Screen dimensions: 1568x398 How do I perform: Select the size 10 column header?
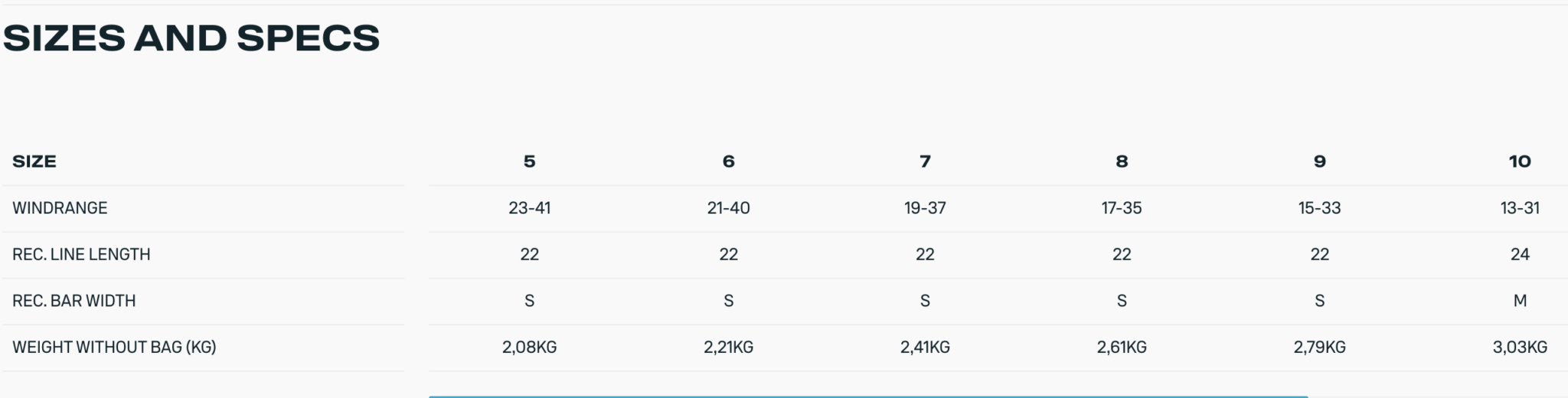[1520, 161]
